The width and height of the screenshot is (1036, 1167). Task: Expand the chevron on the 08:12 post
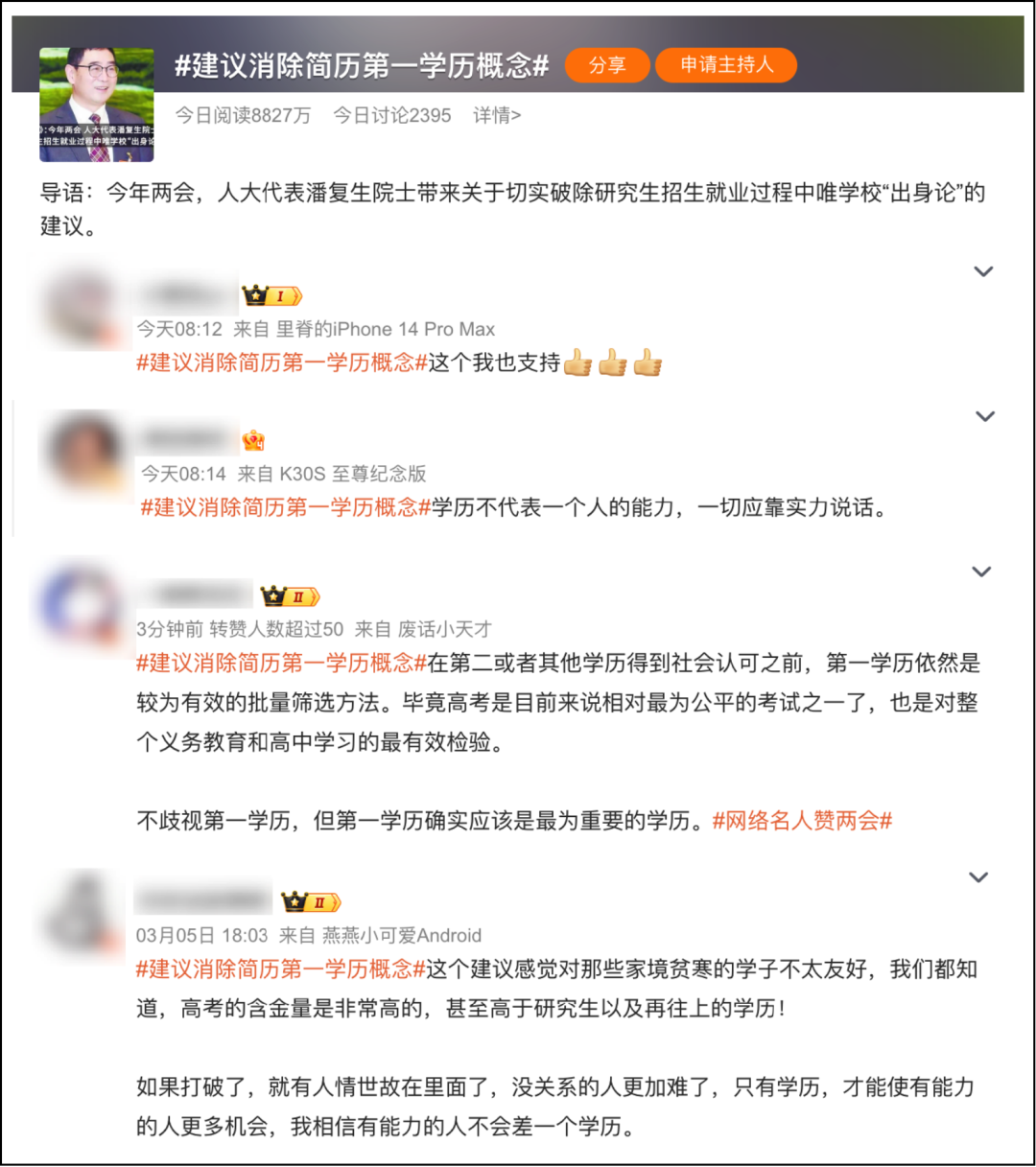coord(983,271)
